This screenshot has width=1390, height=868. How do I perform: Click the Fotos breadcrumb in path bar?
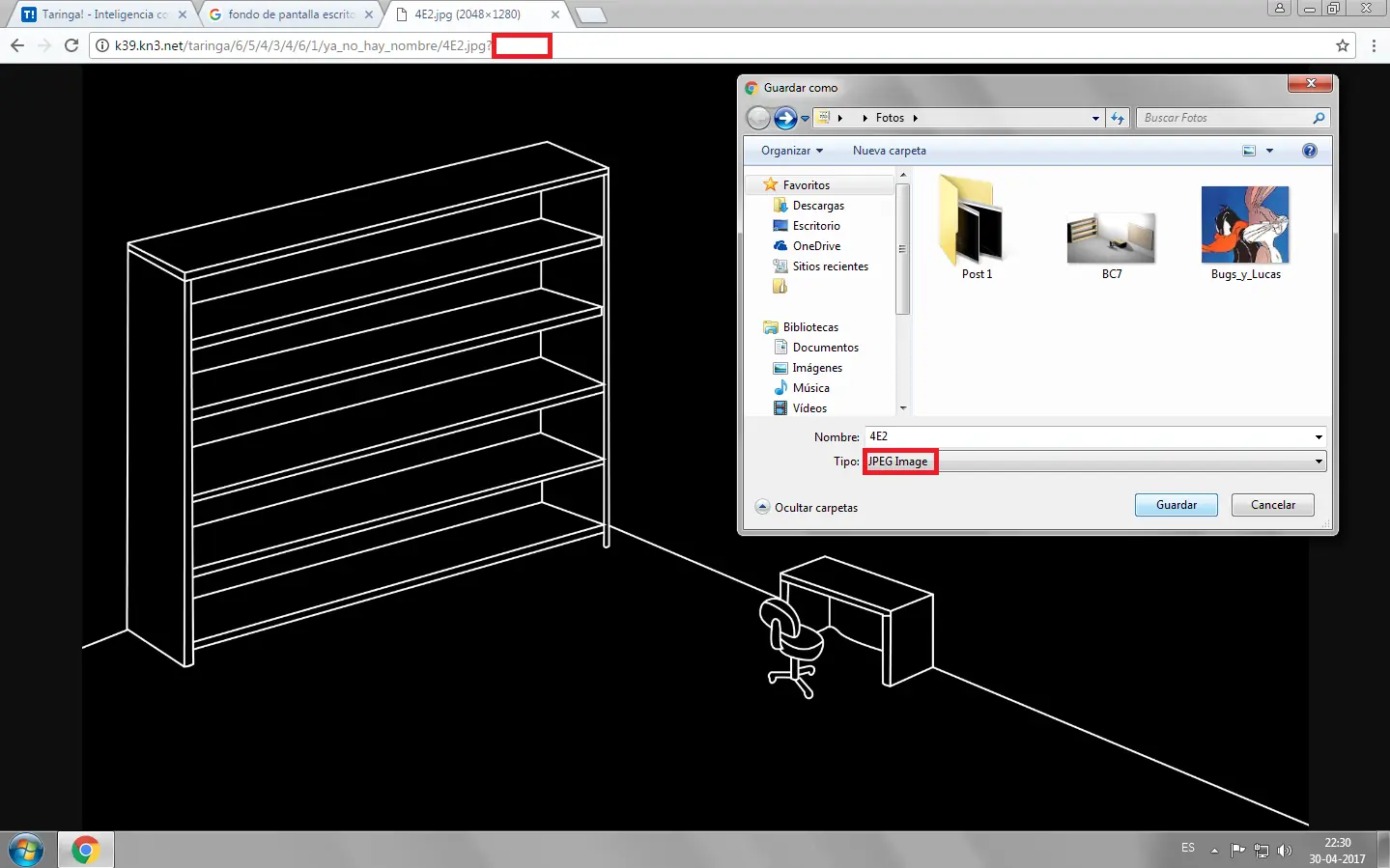pyautogui.click(x=890, y=118)
